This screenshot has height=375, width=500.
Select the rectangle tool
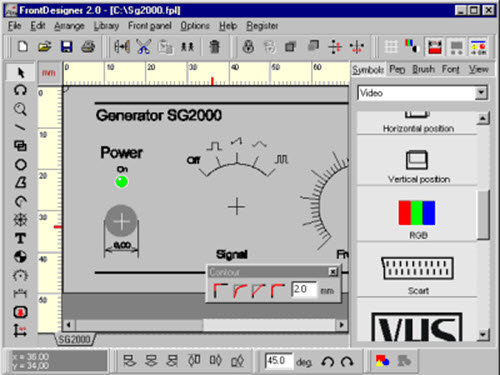(x=20, y=146)
